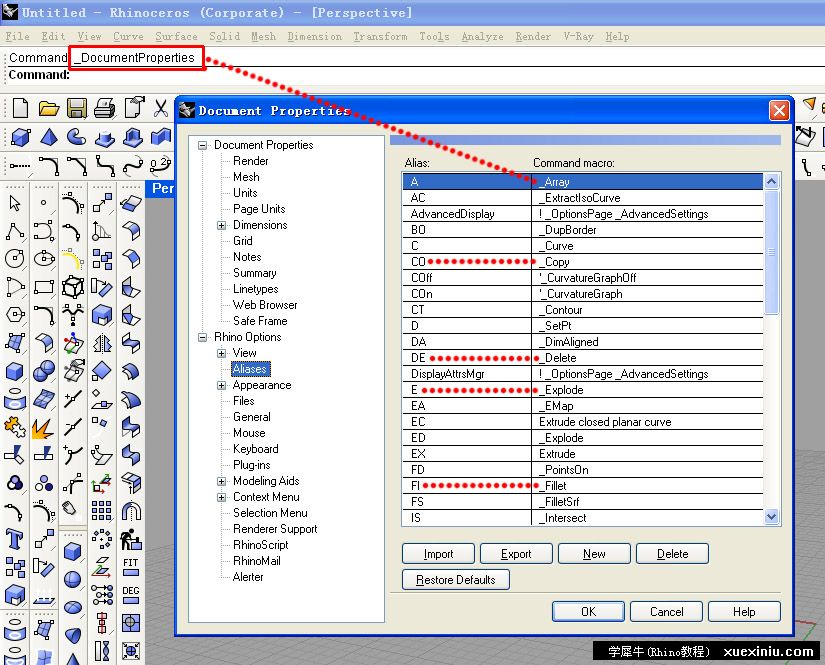
Task: Select the Mesh tree item
Action: click(x=246, y=177)
